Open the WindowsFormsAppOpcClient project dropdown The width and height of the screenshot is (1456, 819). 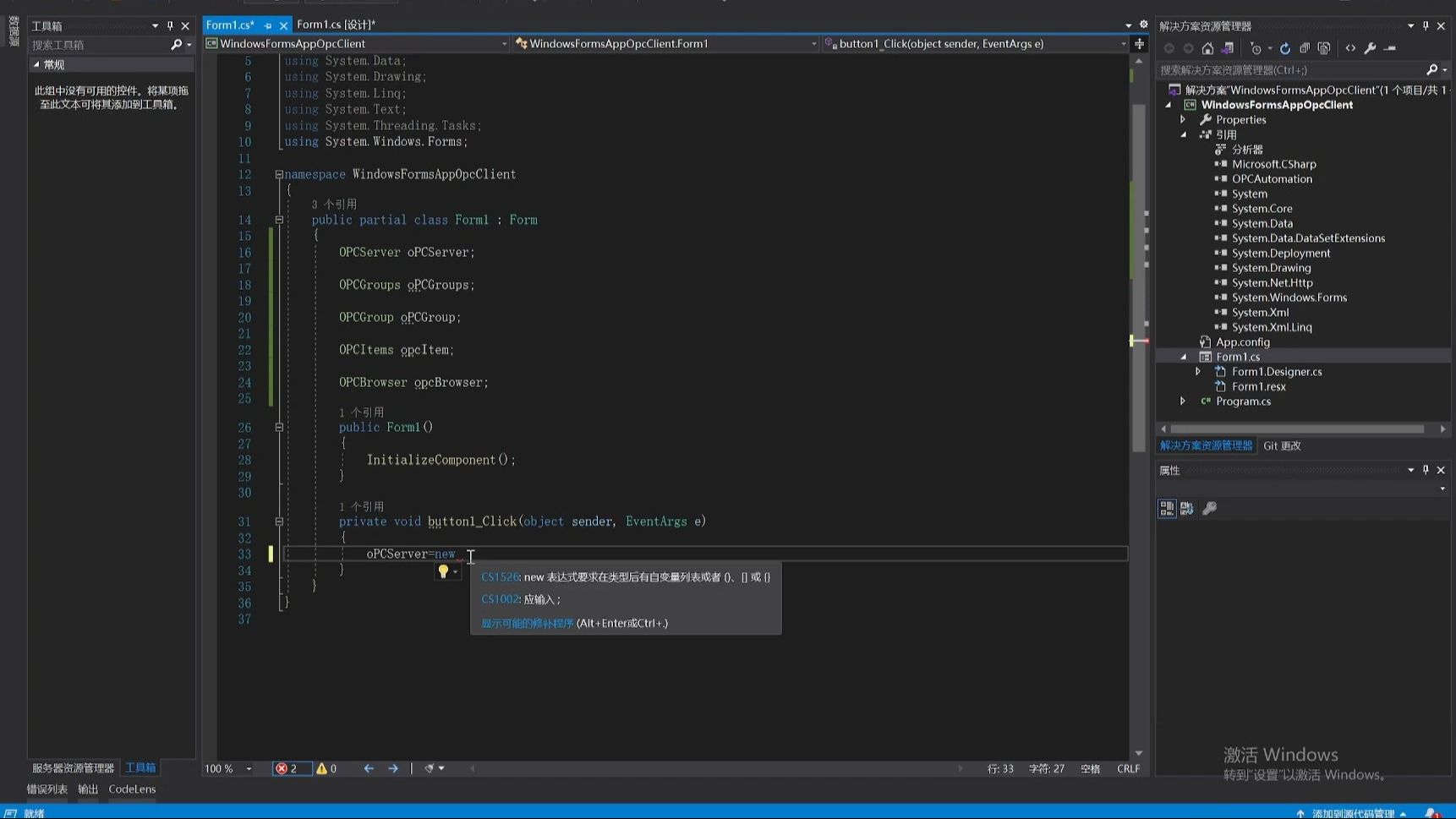pos(356,44)
